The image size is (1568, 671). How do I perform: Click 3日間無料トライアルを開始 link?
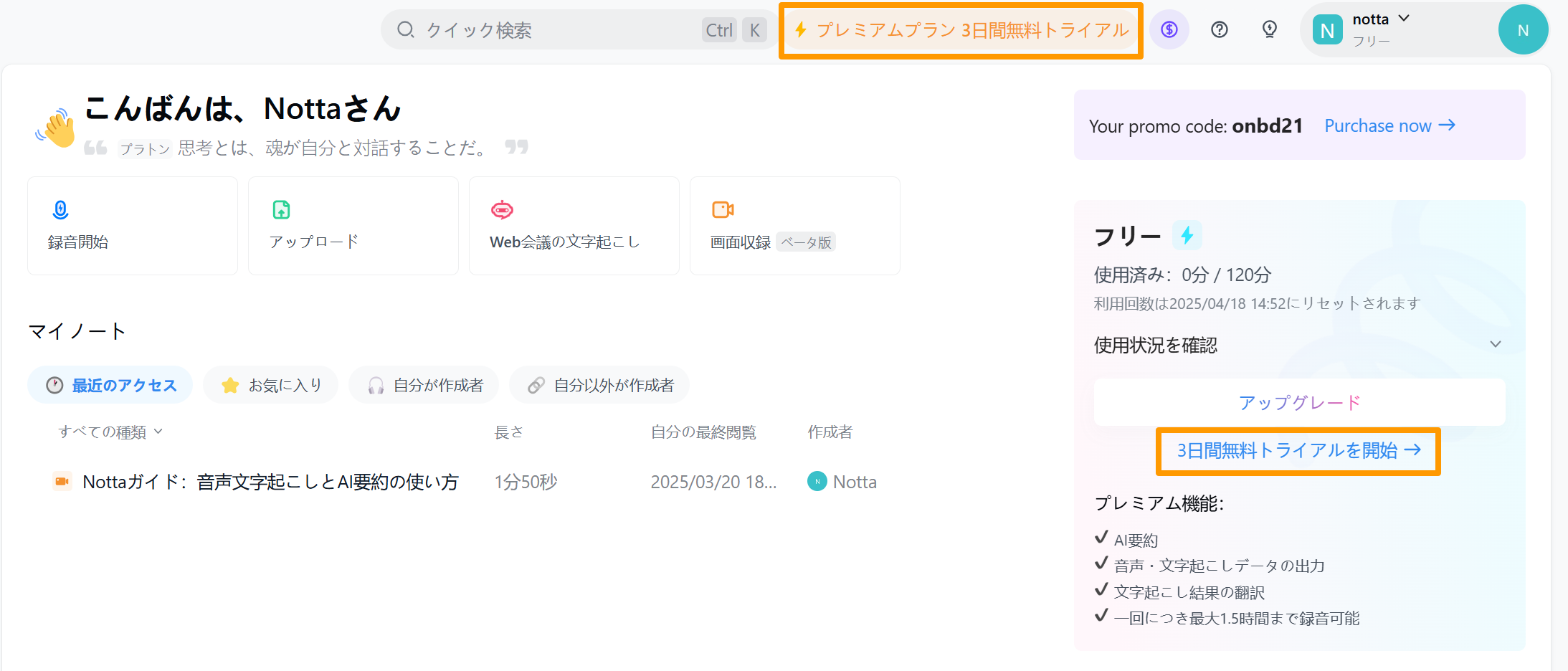click(1298, 450)
